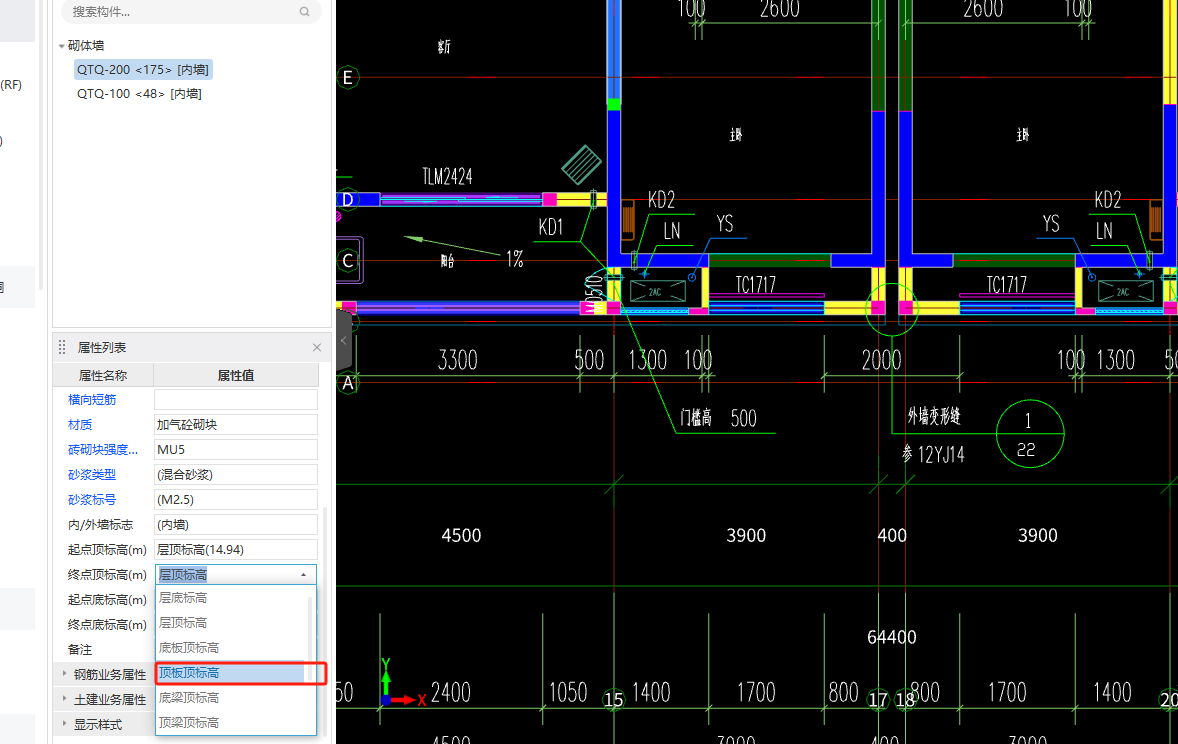The width and height of the screenshot is (1178, 744).
Task: Click axis bubble E in drawing
Action: coord(347,77)
